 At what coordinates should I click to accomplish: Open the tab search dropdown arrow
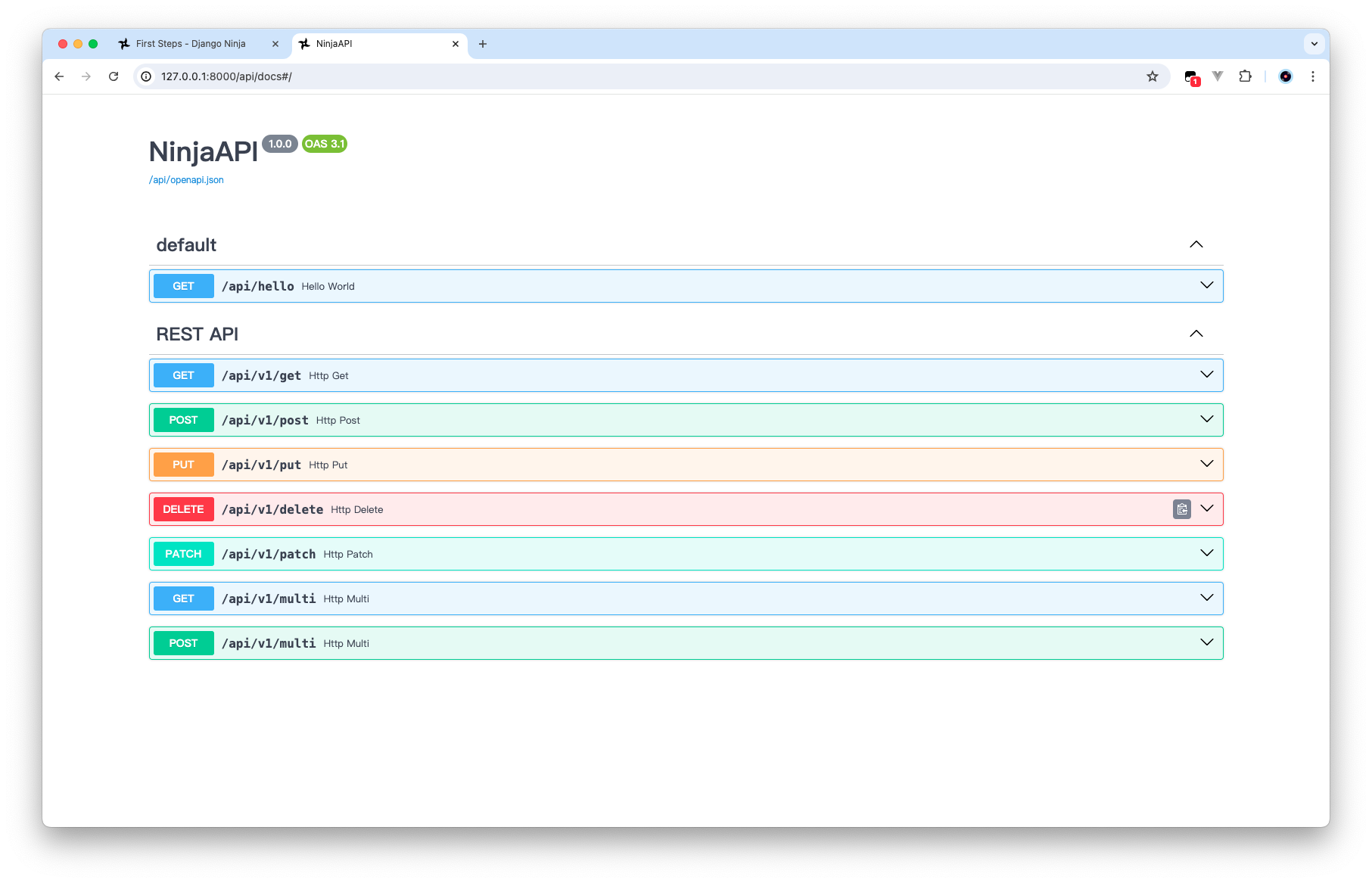tap(1314, 44)
